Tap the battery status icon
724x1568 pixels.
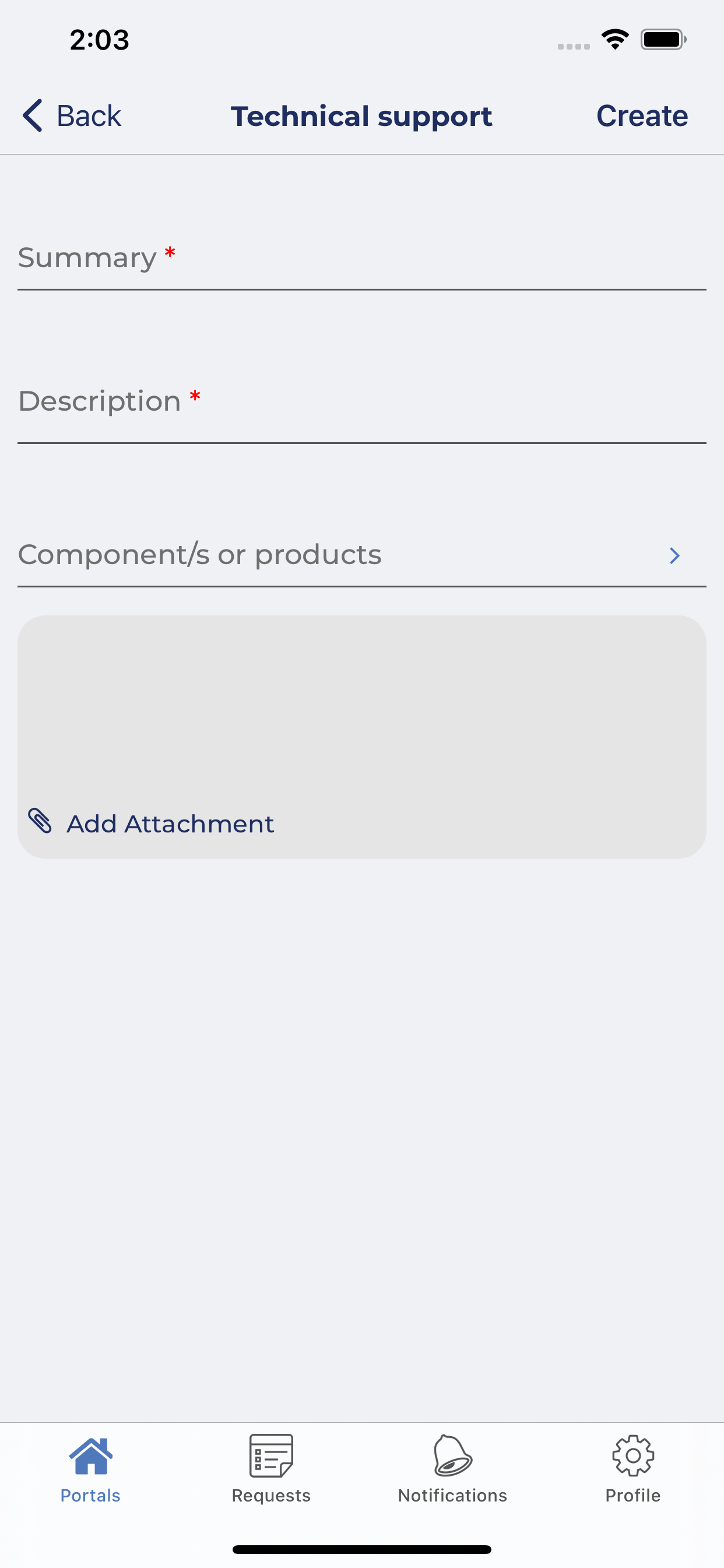click(663, 40)
